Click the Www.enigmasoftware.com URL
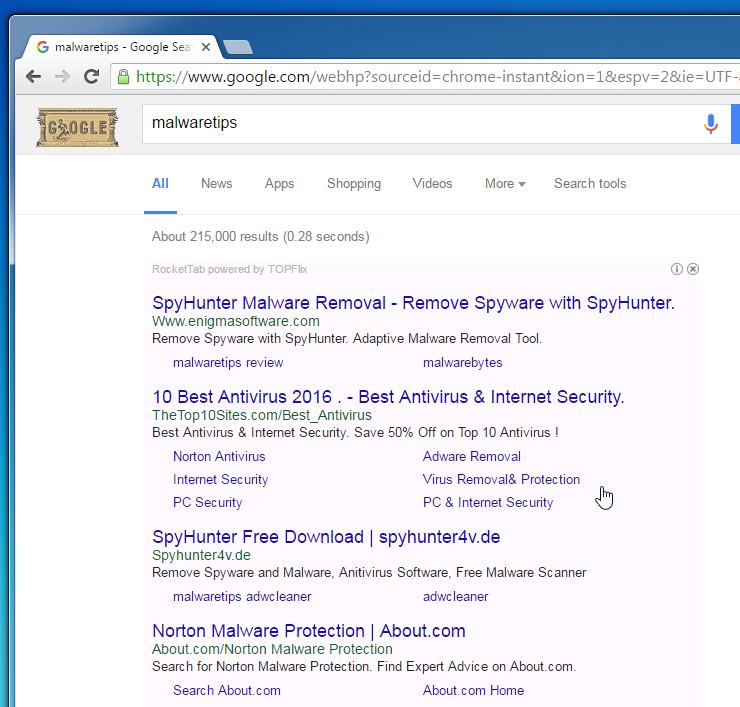Screen dimensions: 740x707 (235, 321)
